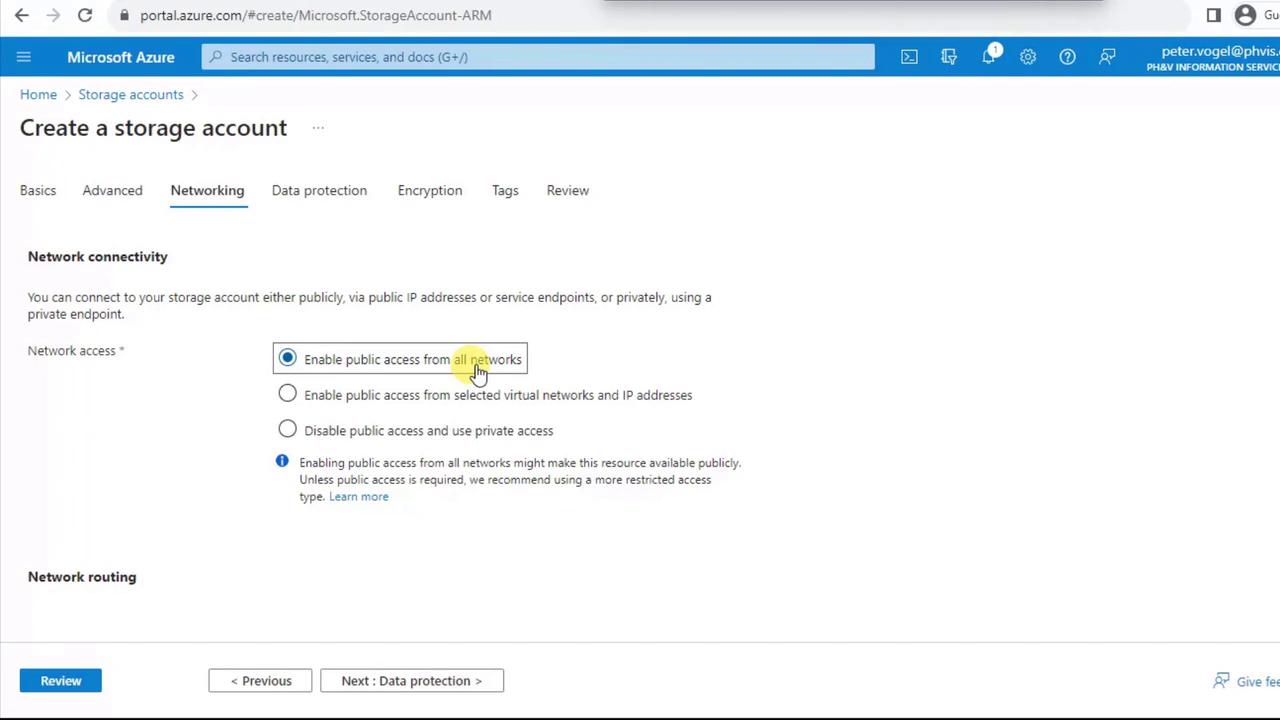This screenshot has height=720, width=1280.
Task: Reload the Azure portal page
Action: click(x=85, y=15)
